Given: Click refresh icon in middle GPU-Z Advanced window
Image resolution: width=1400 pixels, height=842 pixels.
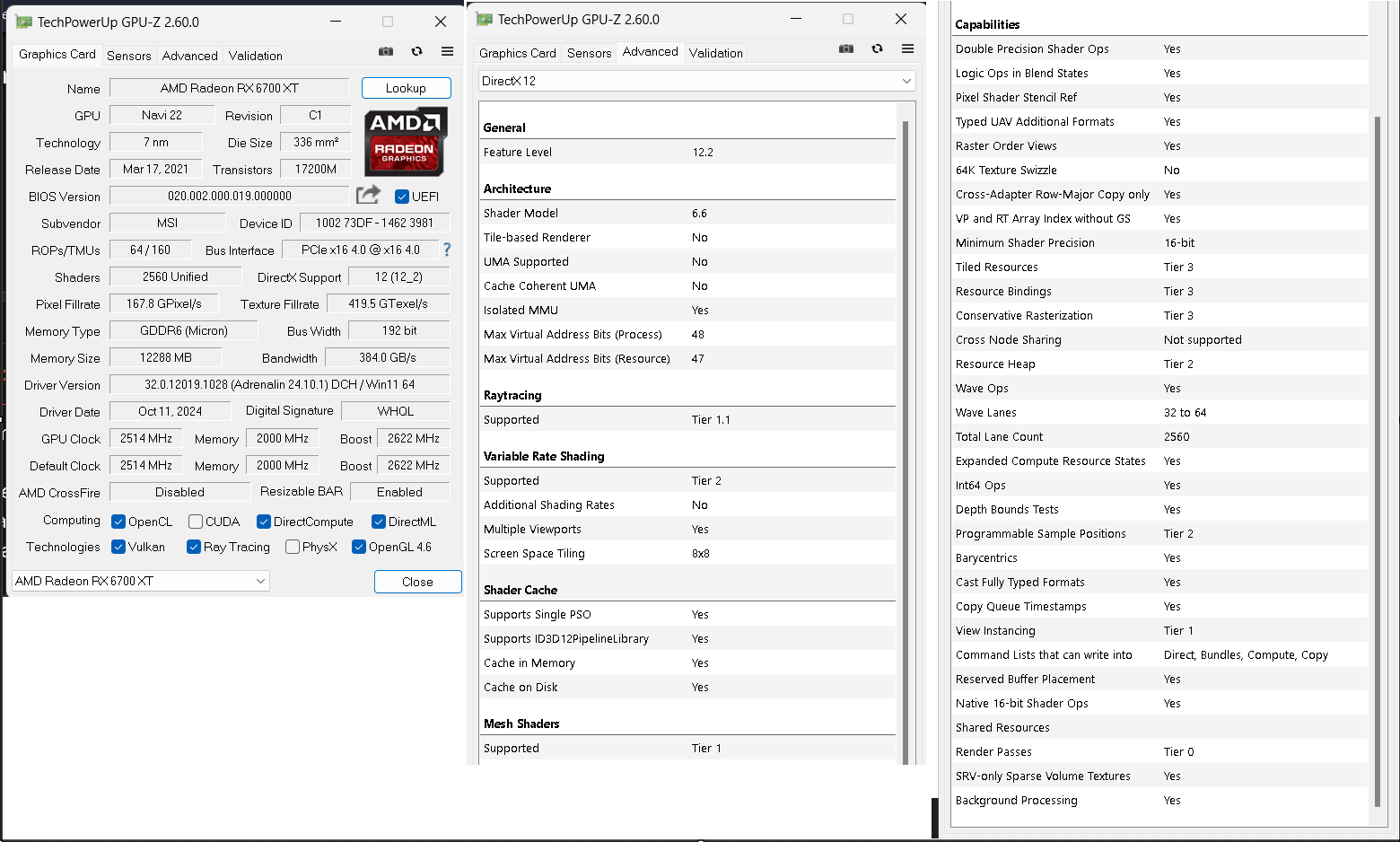Looking at the screenshot, I should 878,48.
